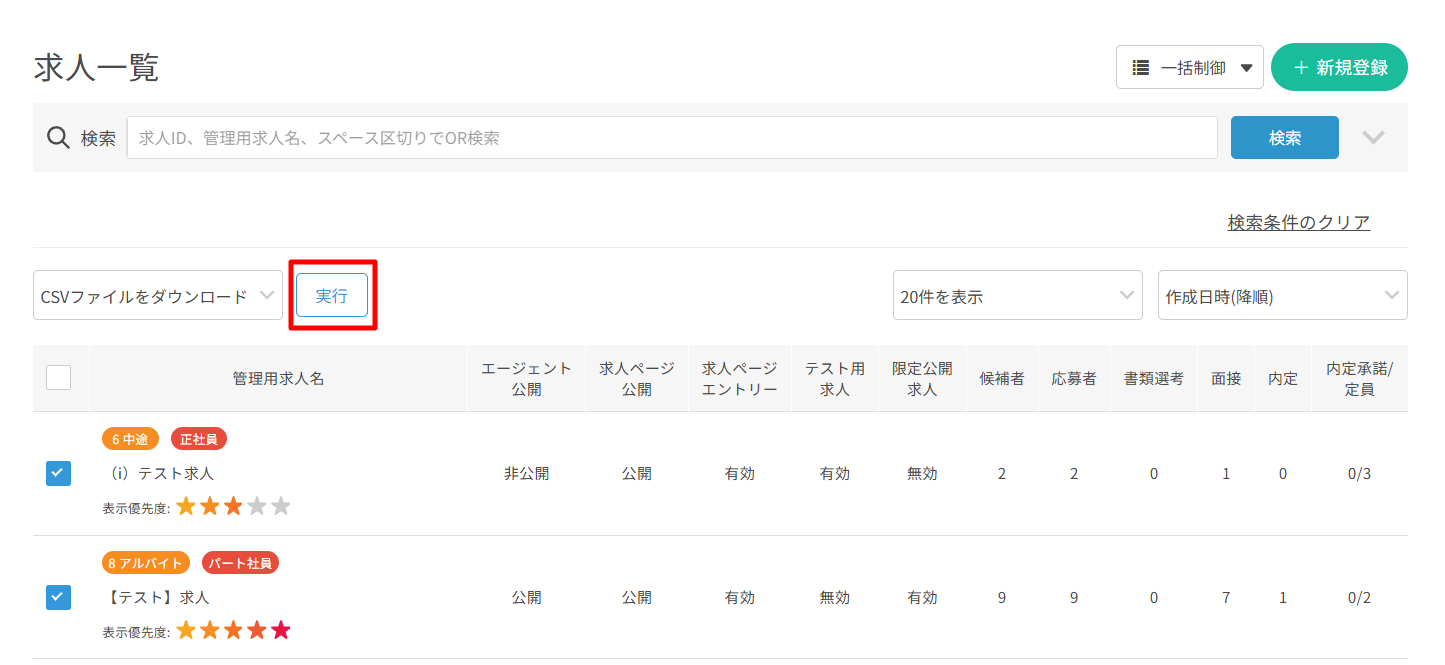Click the red fifth star of 【テスト】求人
1445x665 pixels.
(x=281, y=630)
